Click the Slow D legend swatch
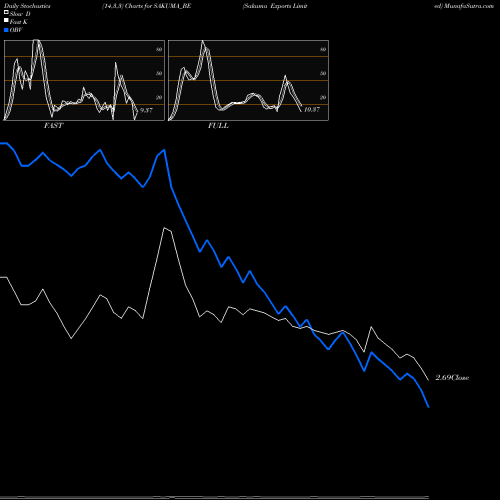This screenshot has height=500, width=500. 6,13
